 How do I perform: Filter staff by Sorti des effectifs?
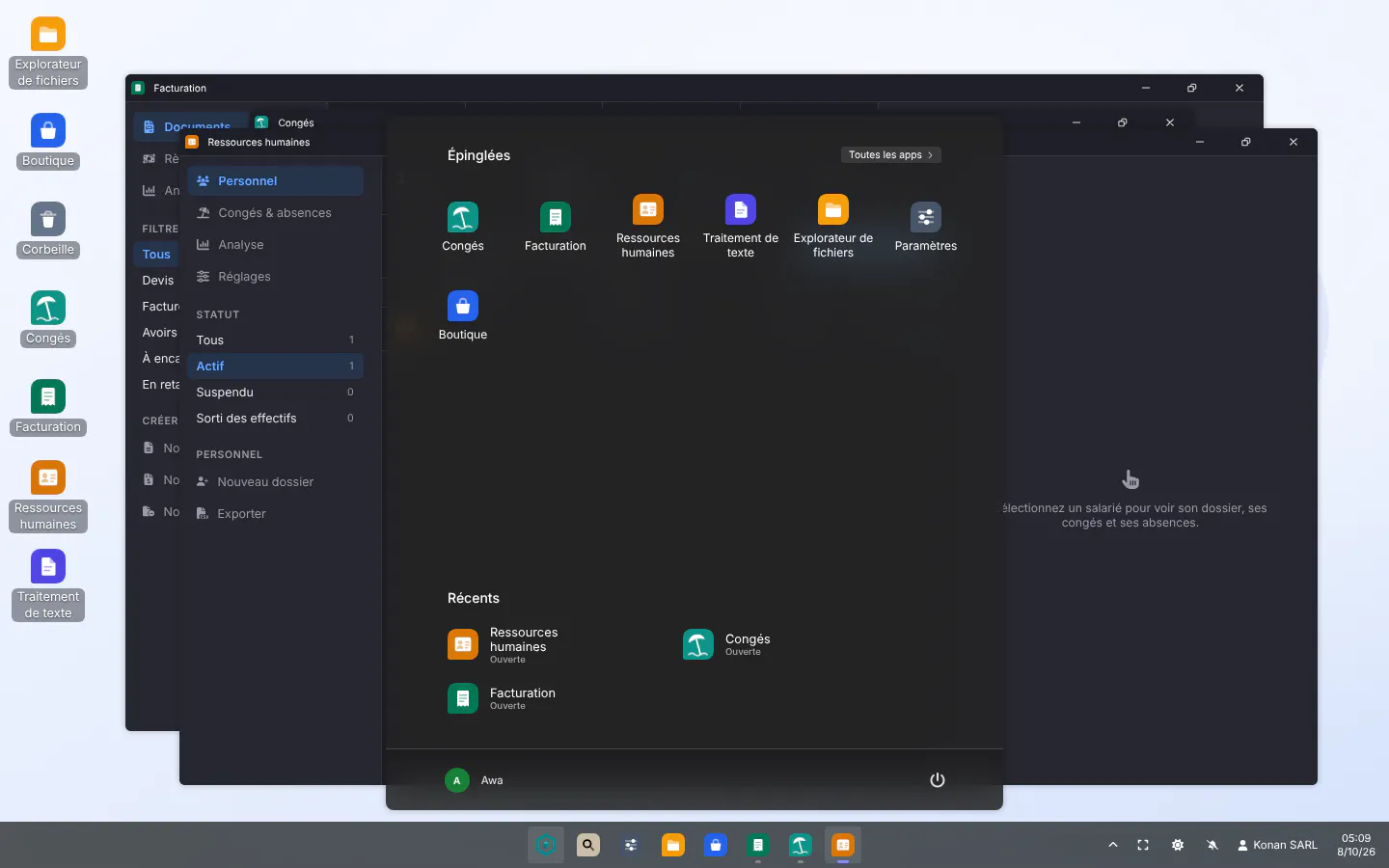275,419
